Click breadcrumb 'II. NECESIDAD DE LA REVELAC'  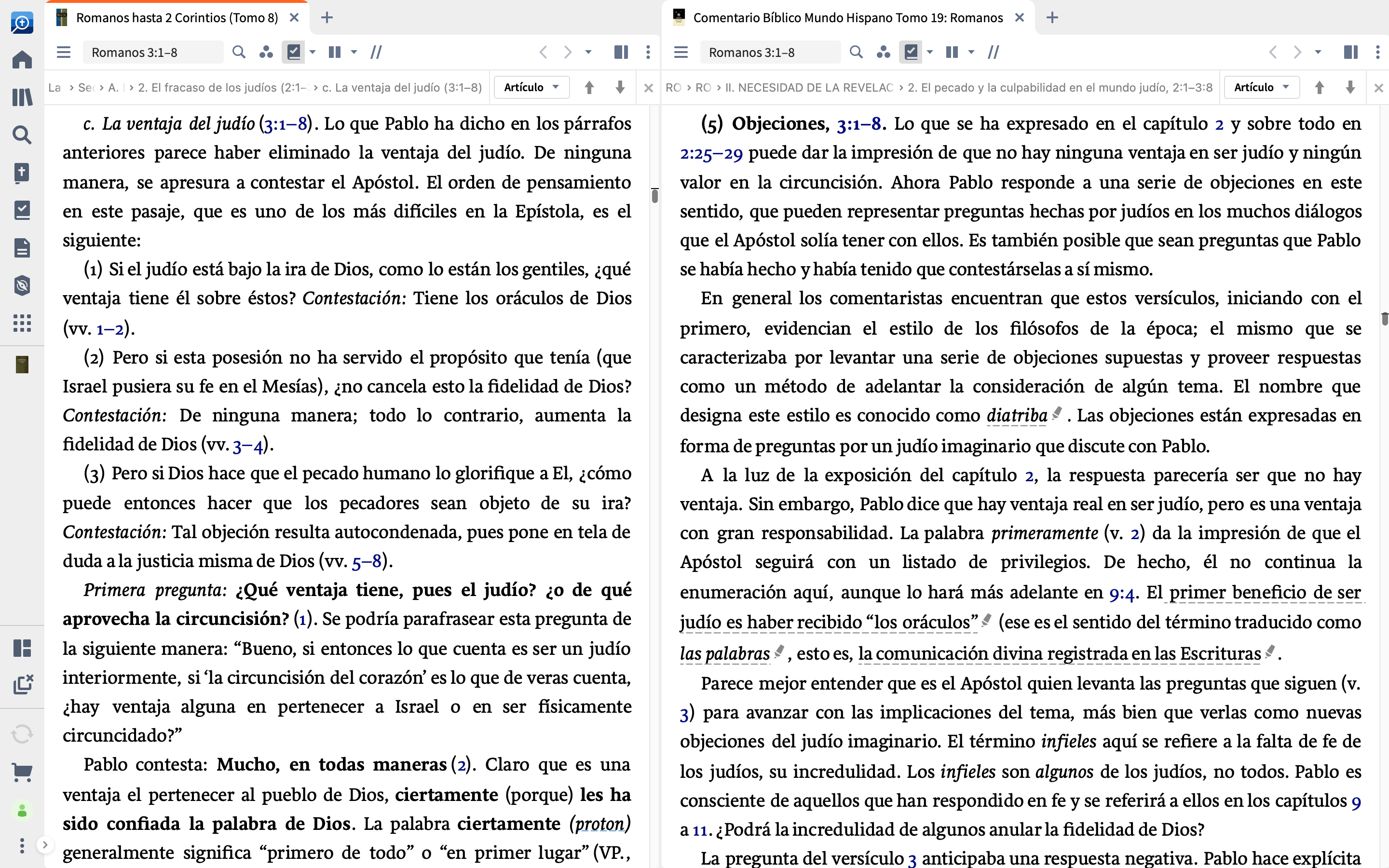809,87
